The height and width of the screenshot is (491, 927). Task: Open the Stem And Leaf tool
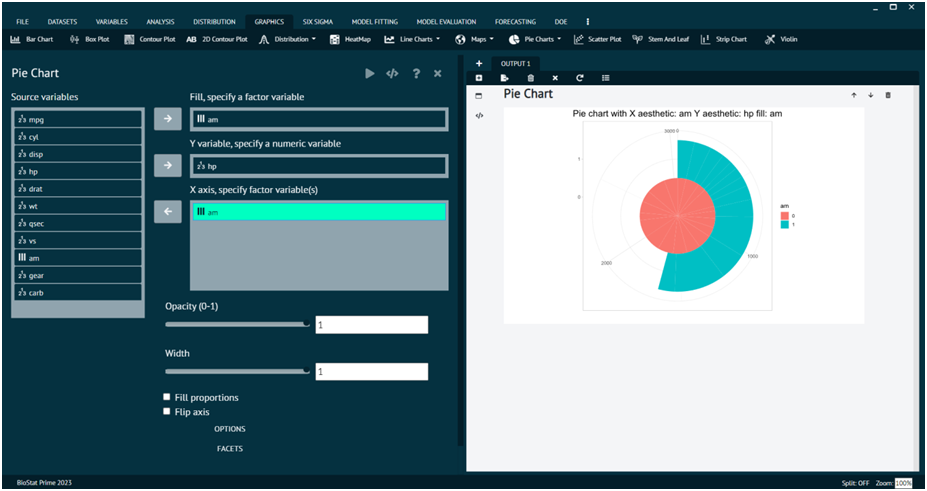(x=660, y=40)
